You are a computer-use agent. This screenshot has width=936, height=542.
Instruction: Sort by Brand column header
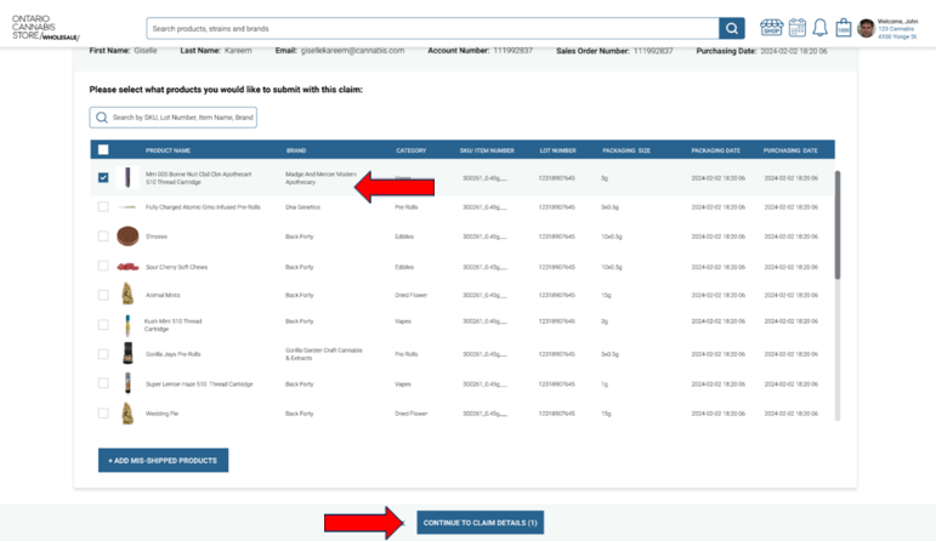tap(296, 150)
